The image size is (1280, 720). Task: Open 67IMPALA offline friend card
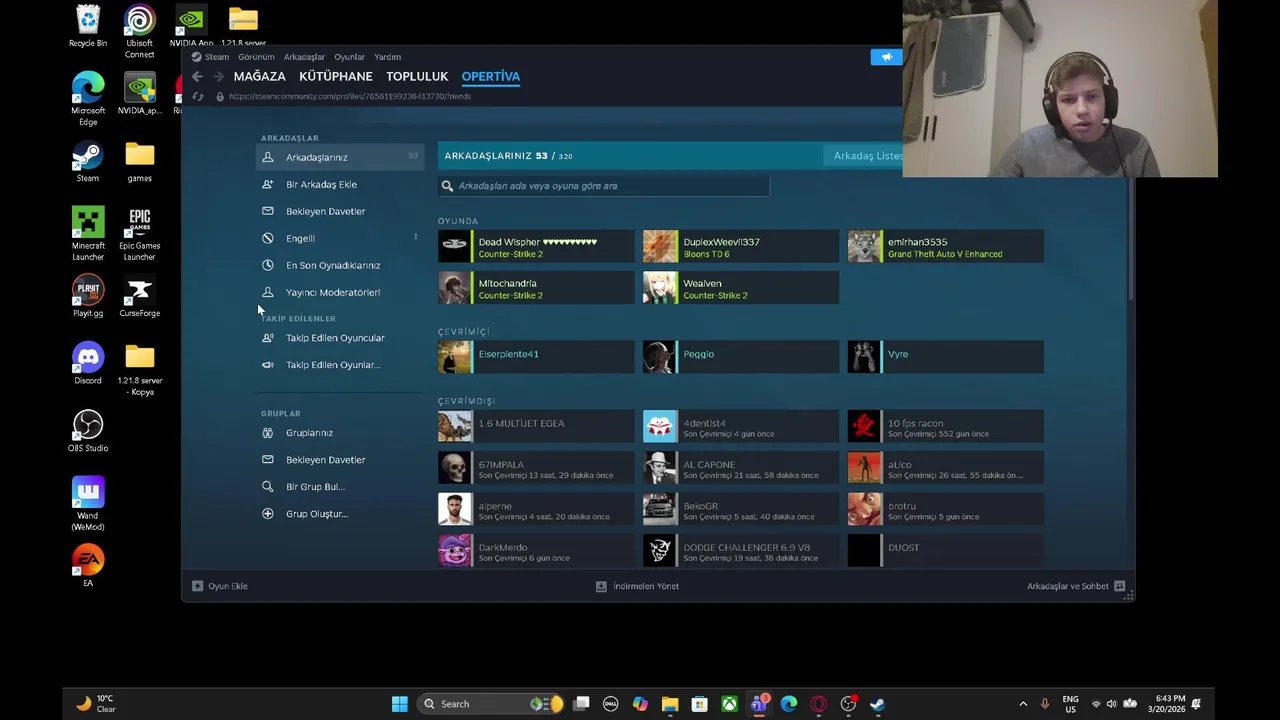click(536, 468)
